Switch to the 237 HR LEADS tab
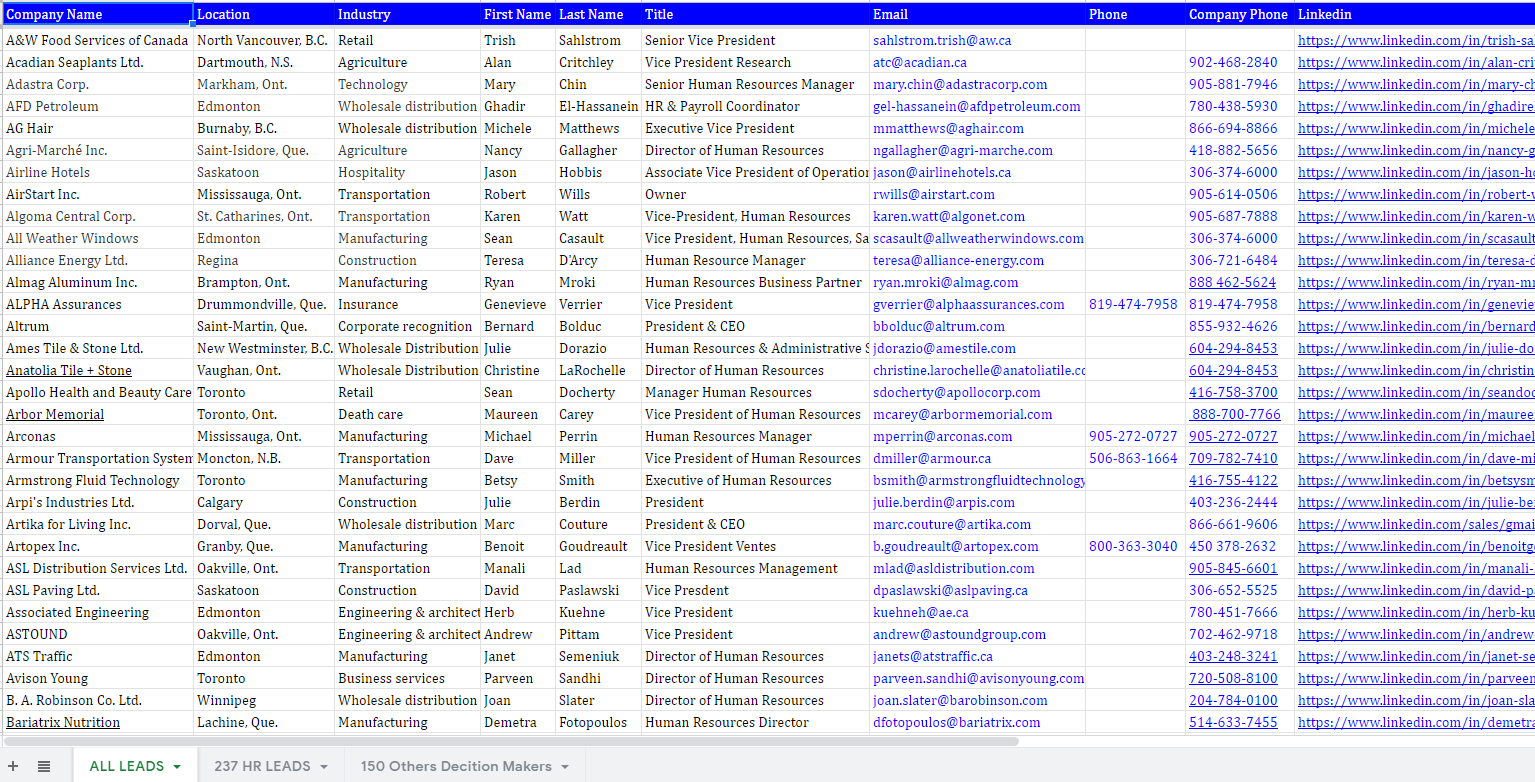This screenshot has height=782, width=1535. (262, 765)
